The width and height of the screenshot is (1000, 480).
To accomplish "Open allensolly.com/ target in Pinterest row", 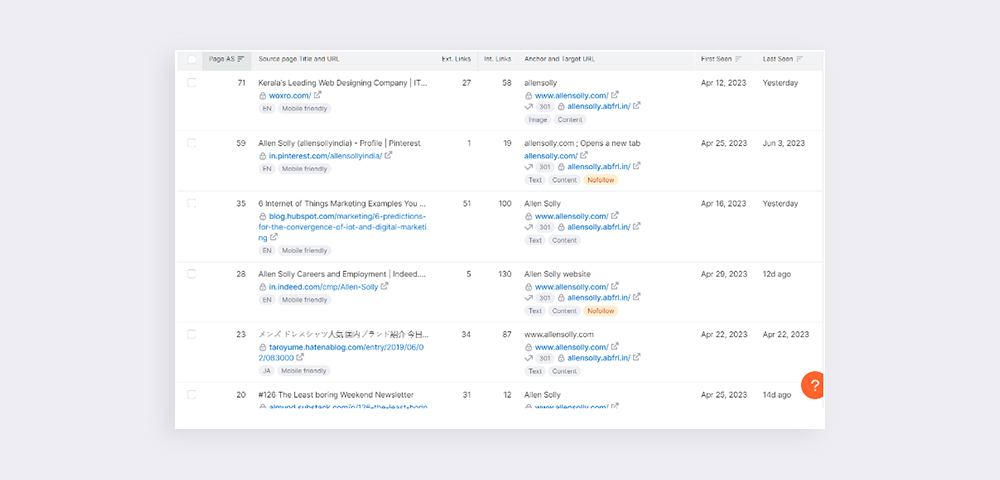I will click(551, 156).
